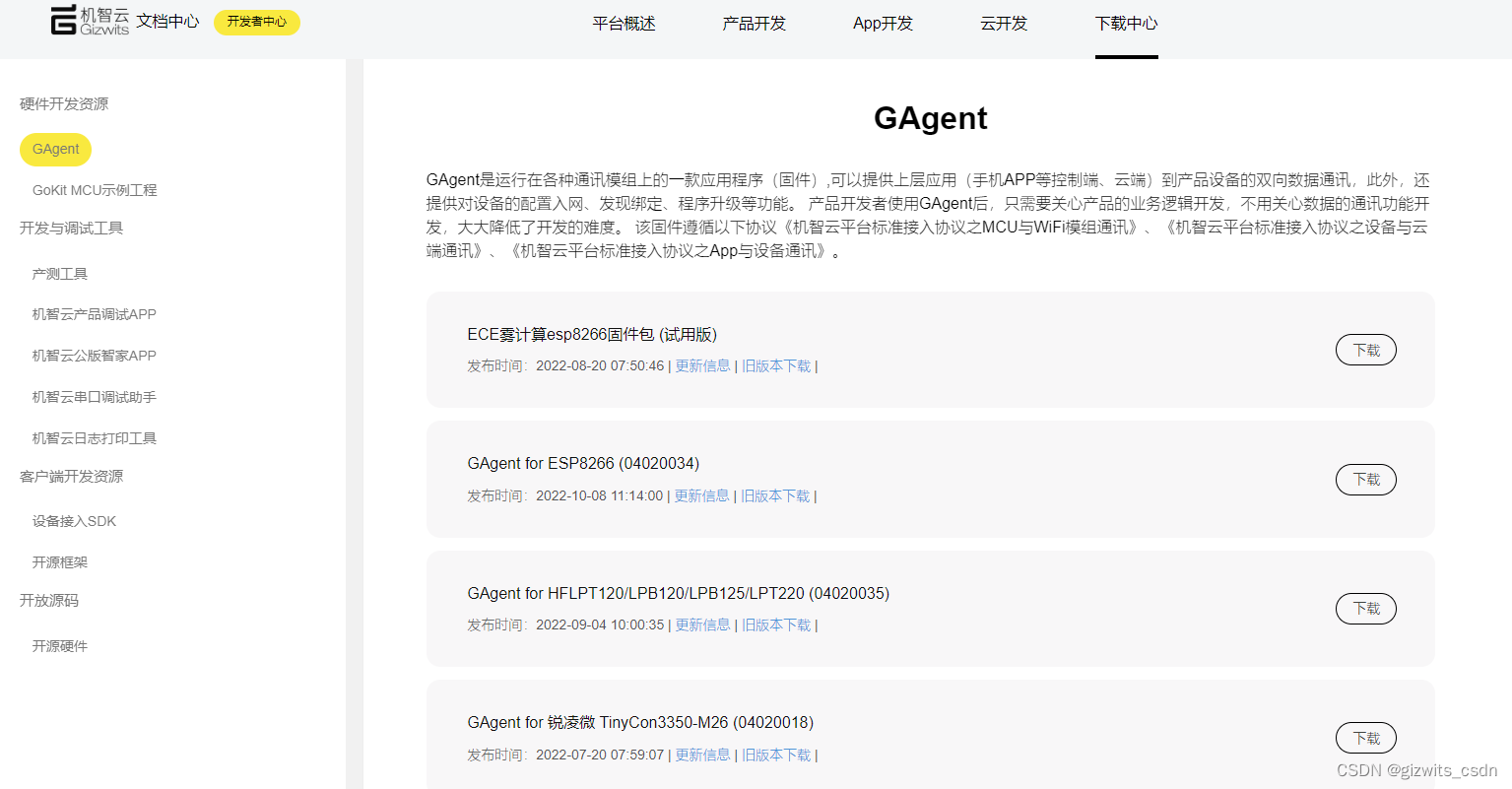
Task: Click the 客户端开发资源 sidebar heading
Action: (x=71, y=477)
